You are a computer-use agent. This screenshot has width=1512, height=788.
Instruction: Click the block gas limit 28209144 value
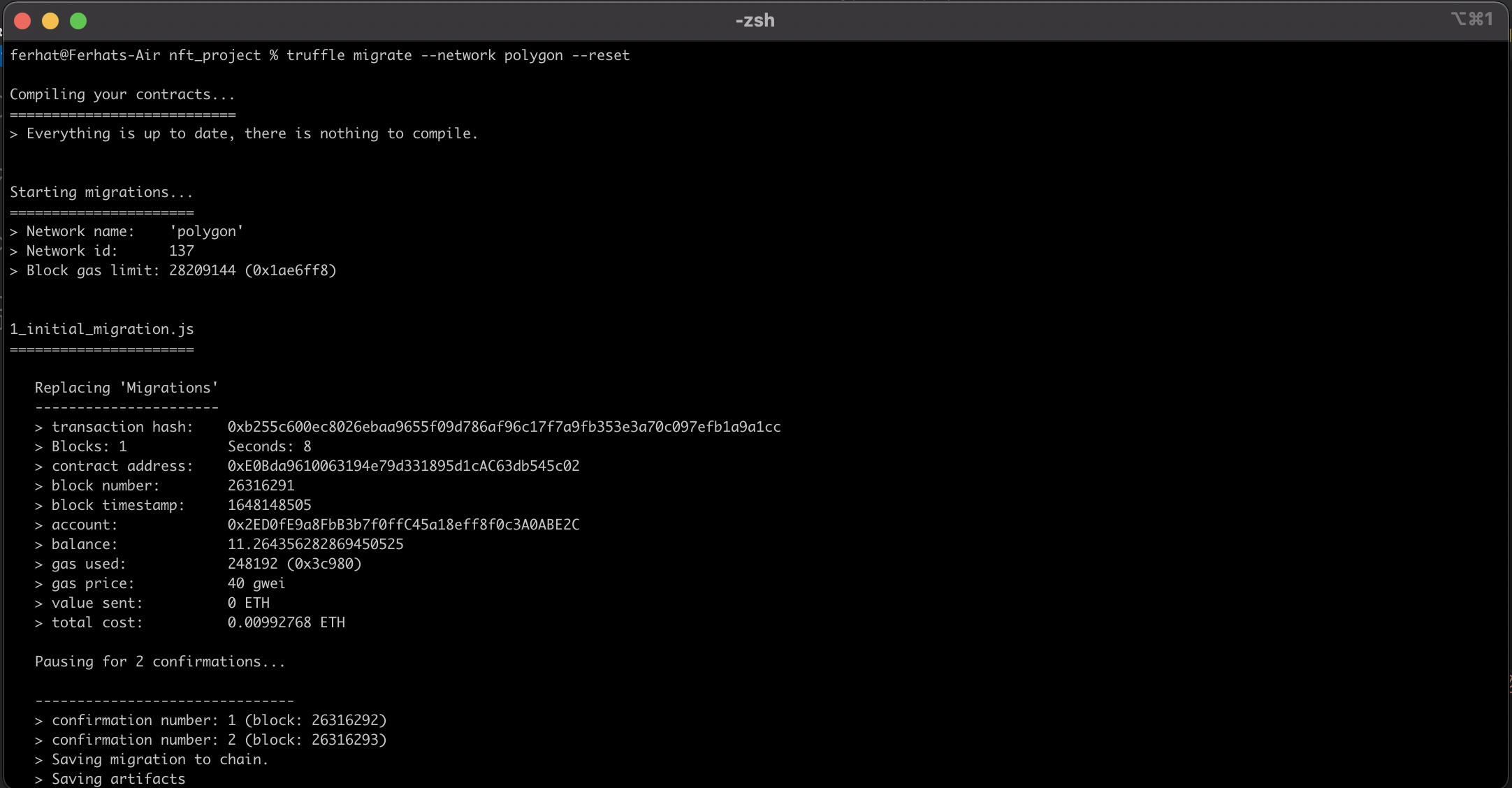point(202,270)
